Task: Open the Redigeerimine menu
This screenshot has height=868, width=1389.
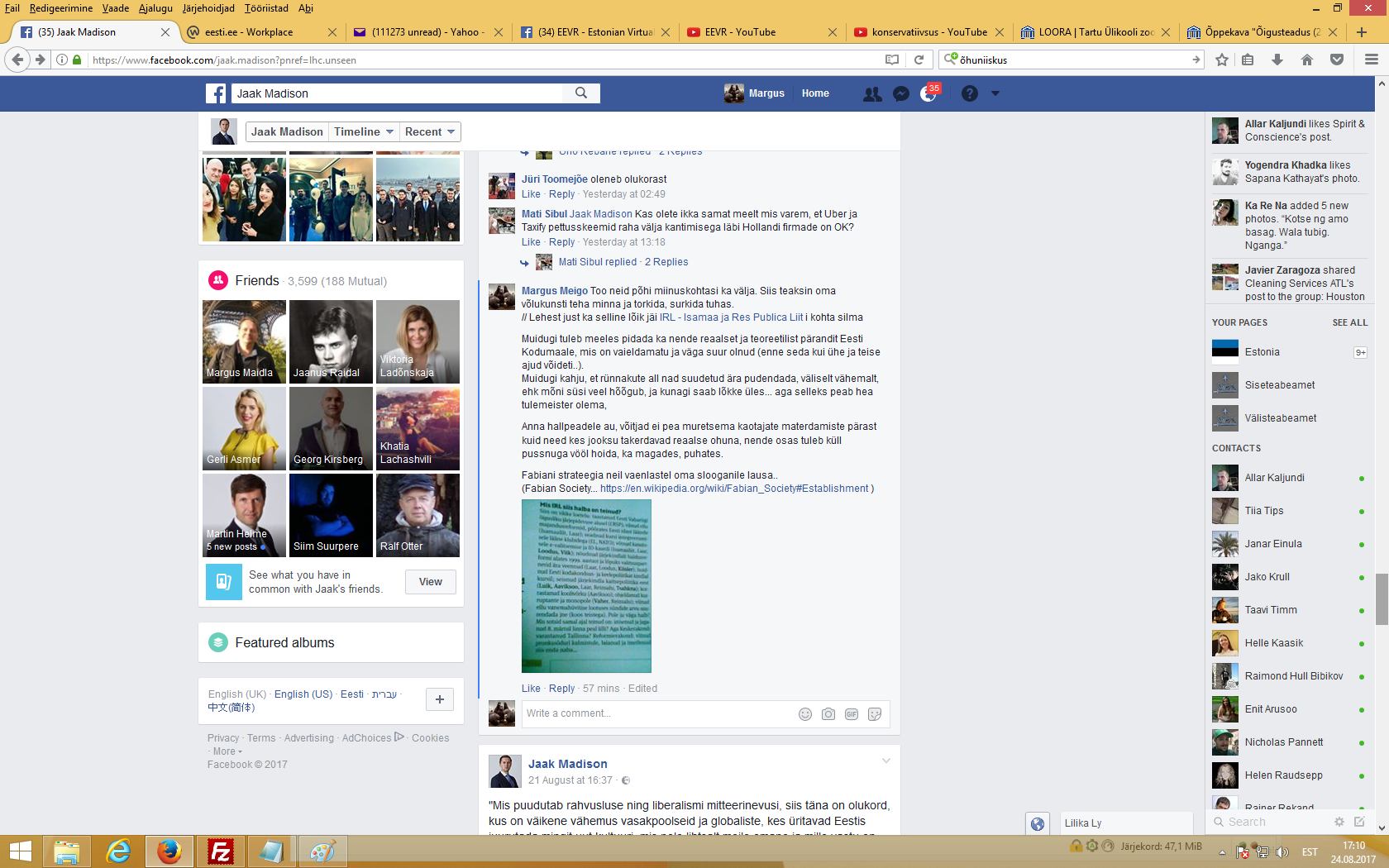Action: tap(61, 8)
